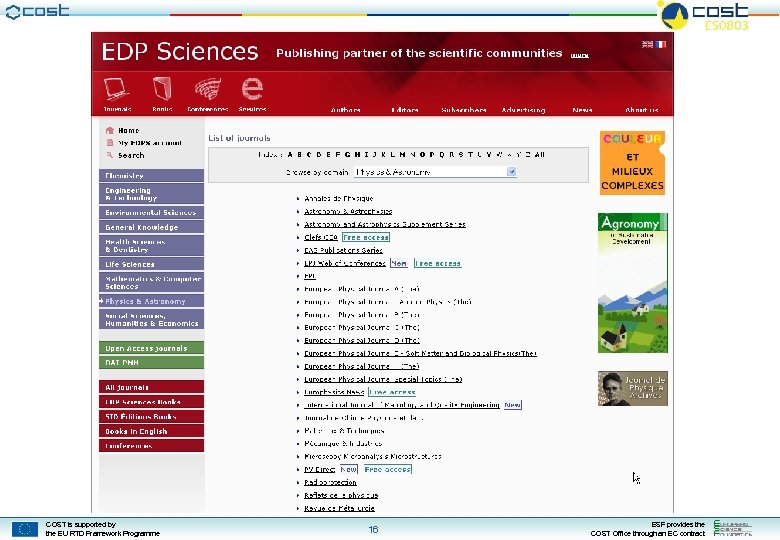Open All journals

151,387
